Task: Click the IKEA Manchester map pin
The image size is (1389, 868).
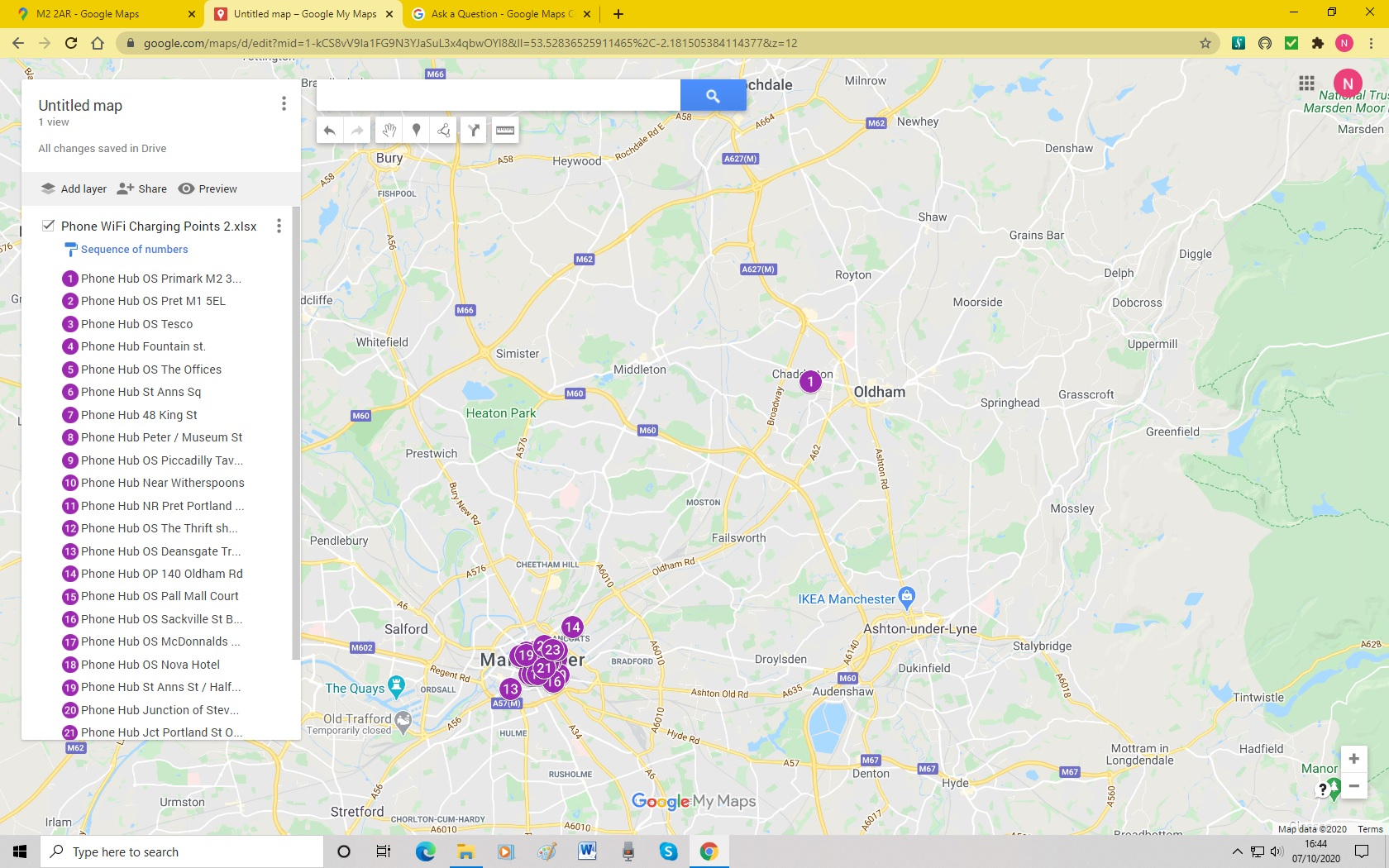Action: coord(907,596)
